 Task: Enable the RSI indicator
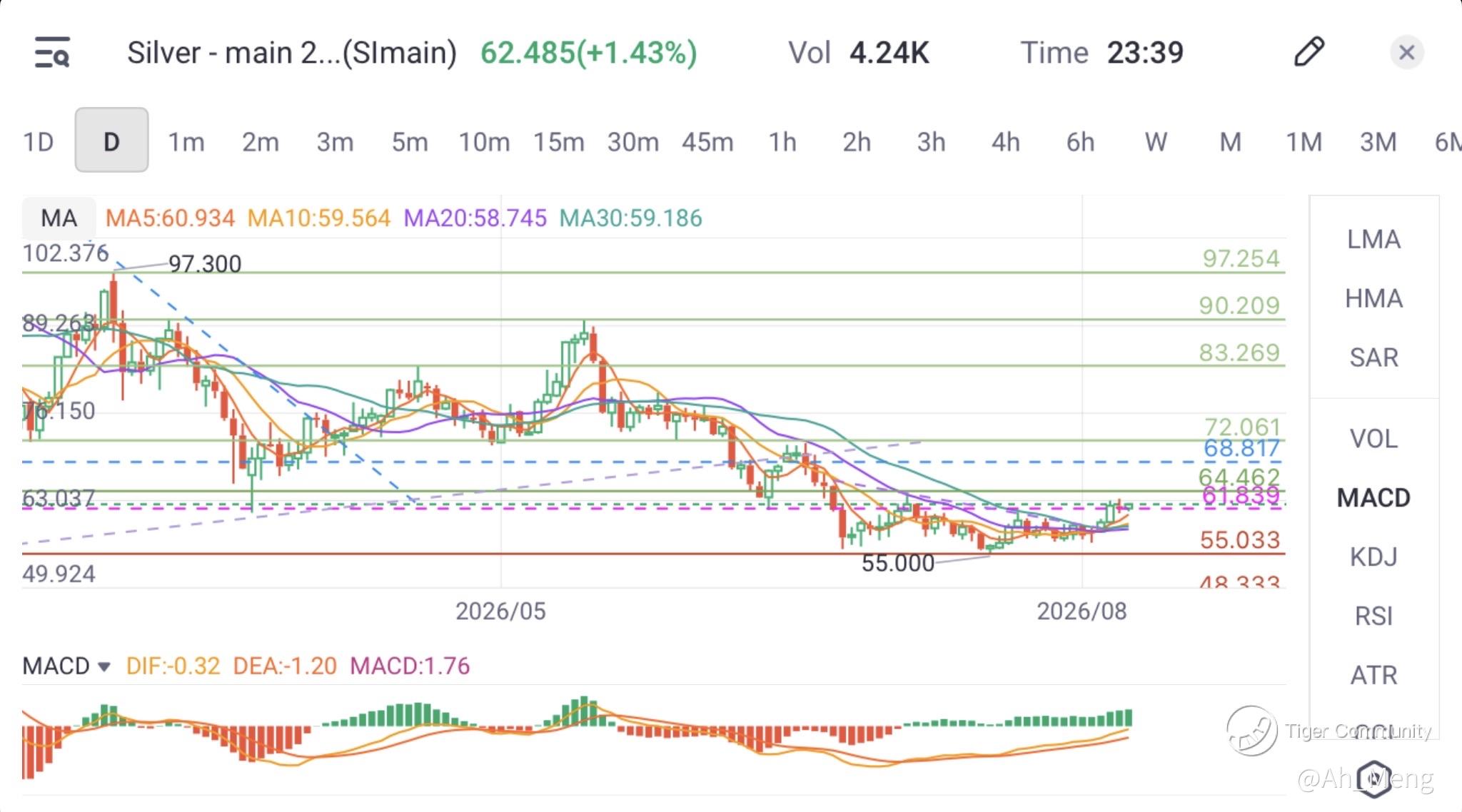(x=1373, y=616)
